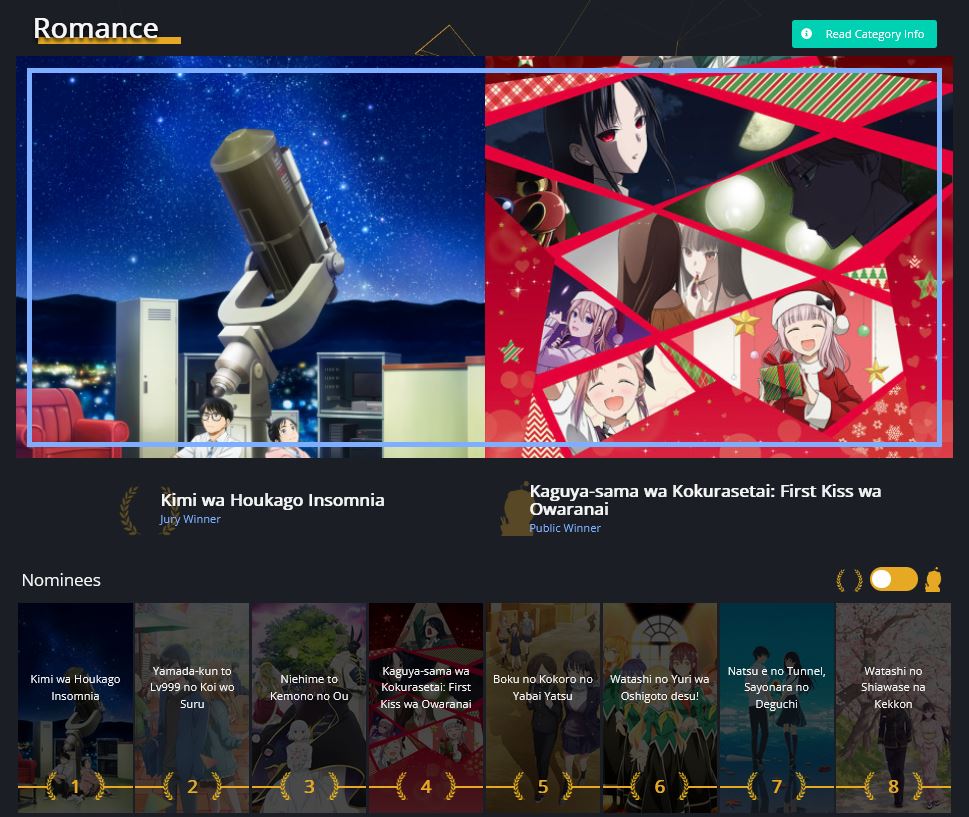Click the Read Category Info button
The width and height of the screenshot is (969, 817).
(x=864, y=34)
